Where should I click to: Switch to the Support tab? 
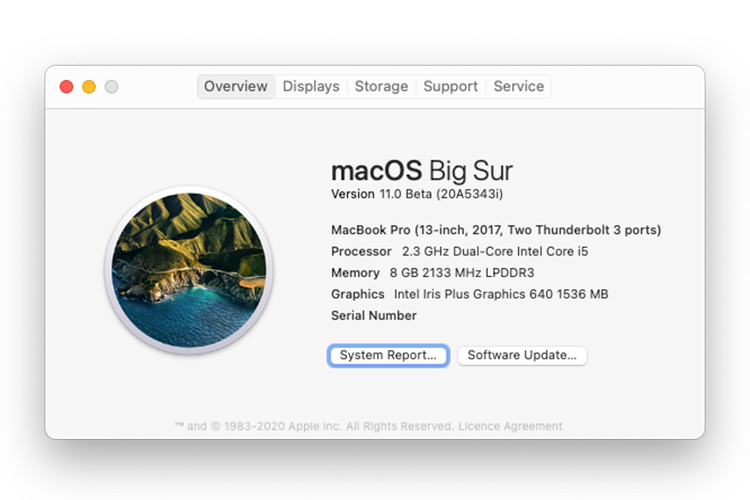pos(450,87)
